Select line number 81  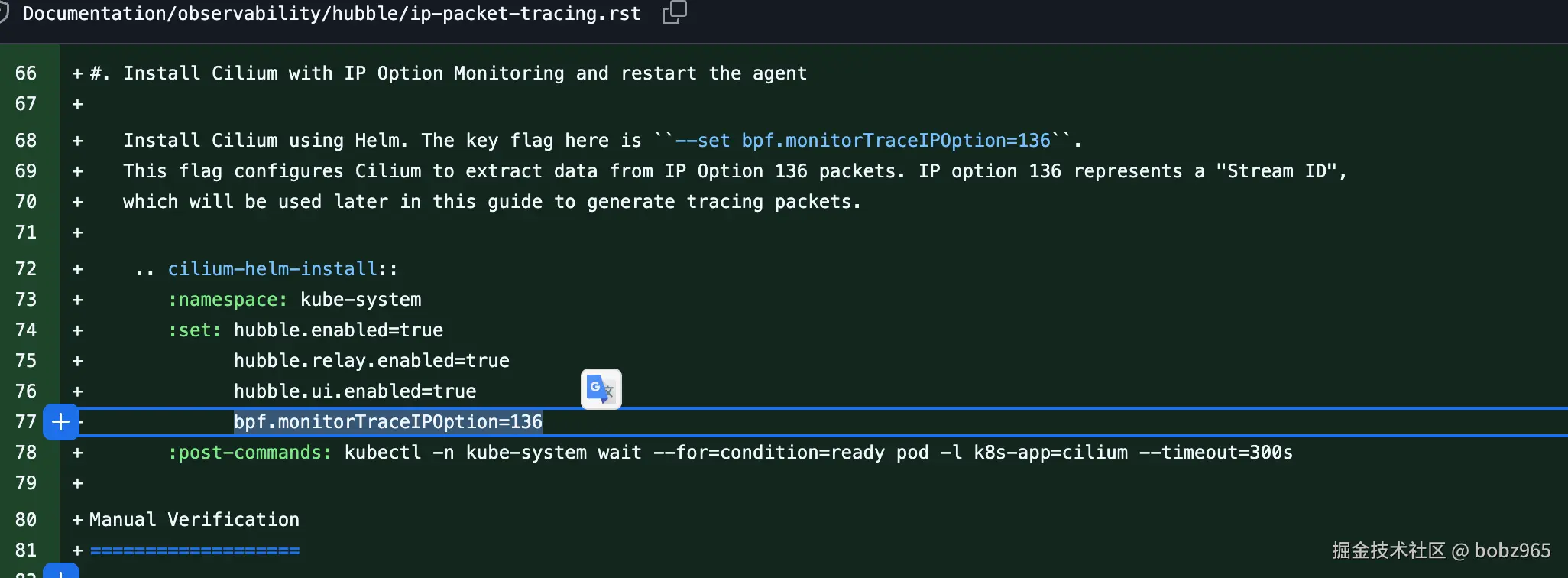26,550
